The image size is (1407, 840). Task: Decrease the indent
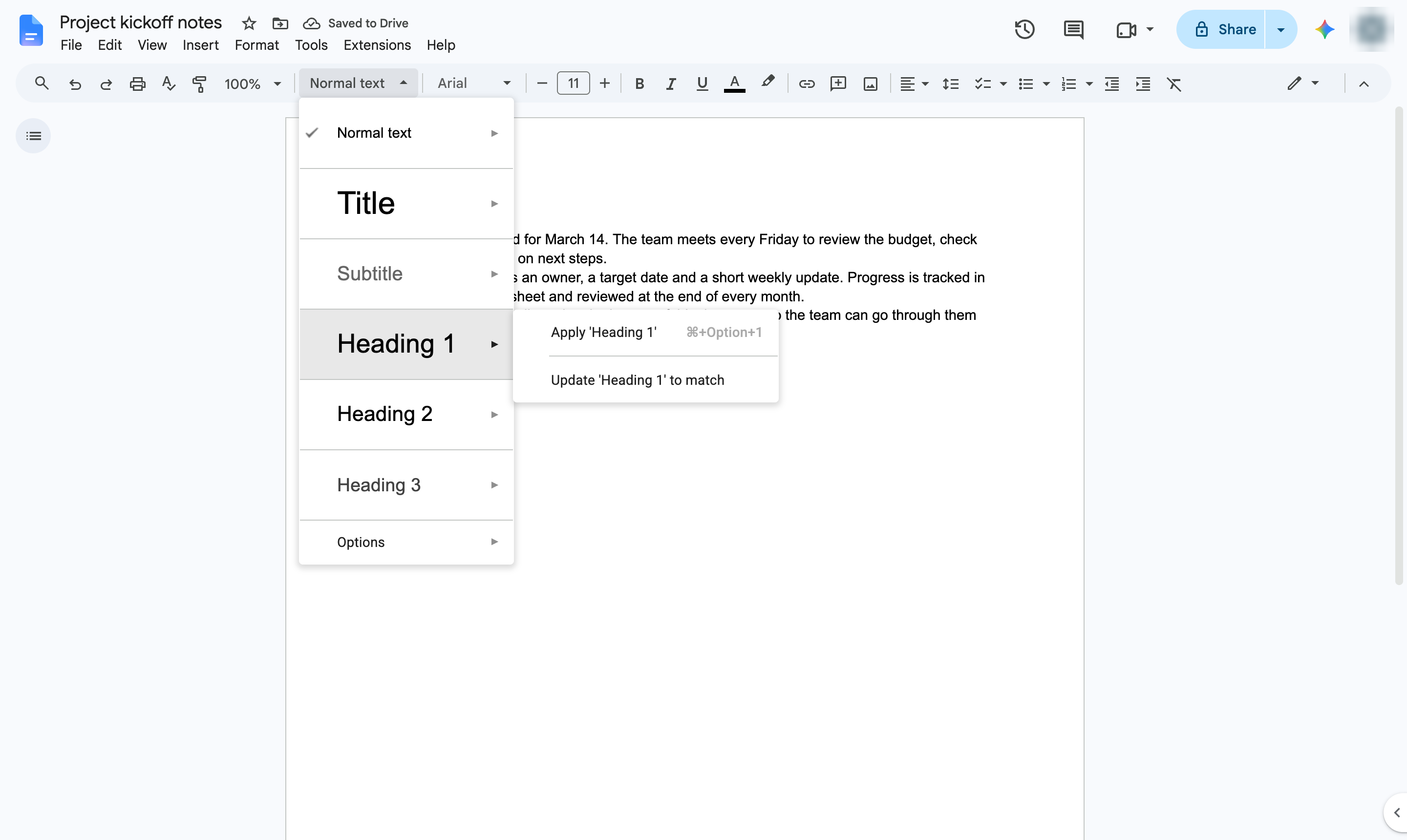(1111, 84)
